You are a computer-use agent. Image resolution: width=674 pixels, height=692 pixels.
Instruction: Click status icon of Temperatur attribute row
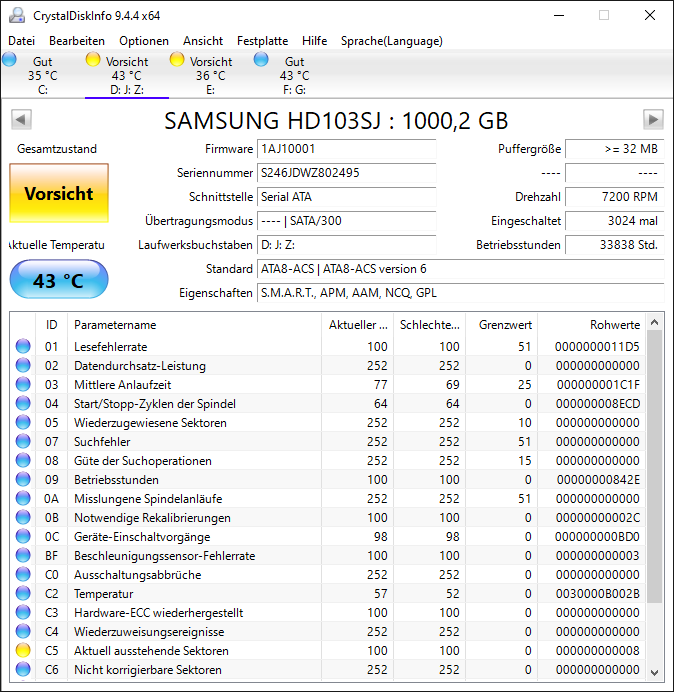click(23, 593)
